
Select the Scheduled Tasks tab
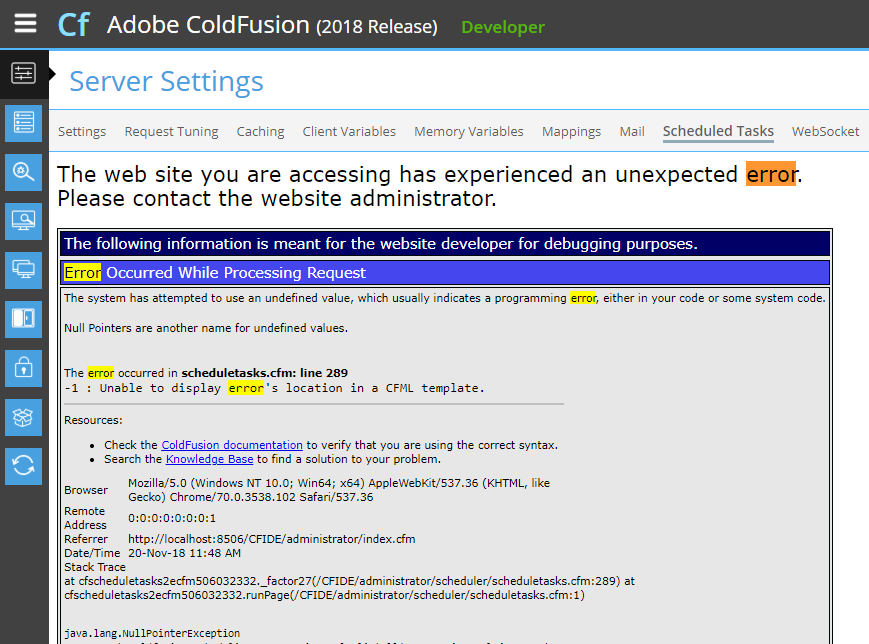tap(718, 131)
